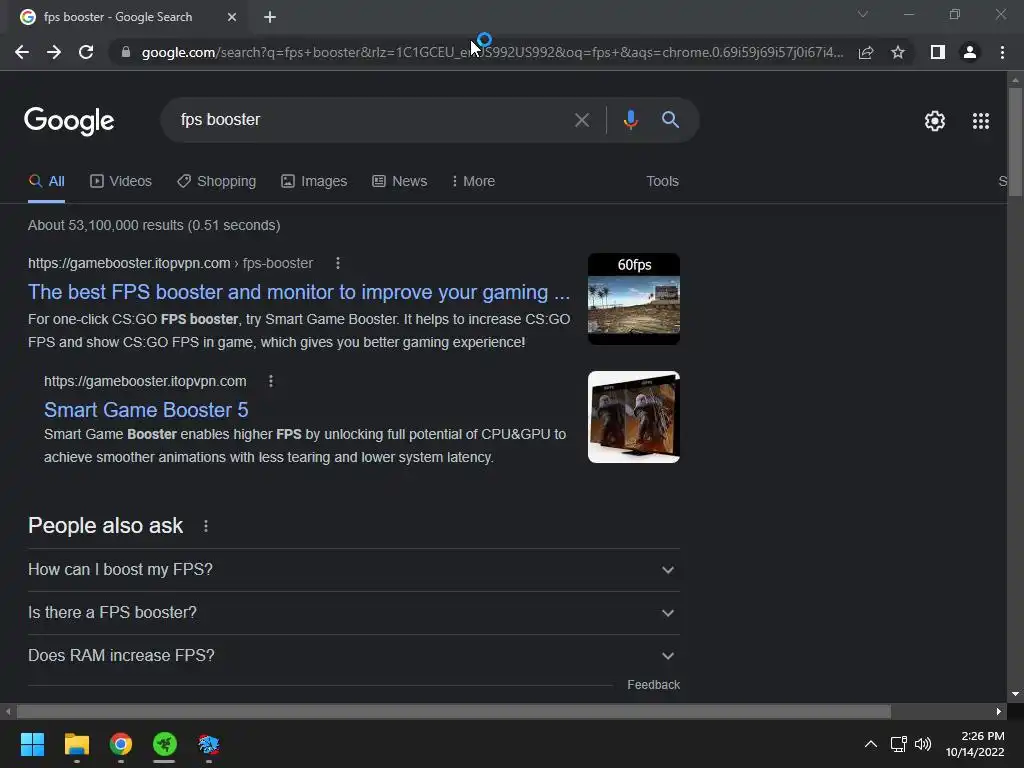Viewport: 1024px width, 768px height.
Task: Open options for the Smart Game Booster 5 result
Action: (271, 381)
